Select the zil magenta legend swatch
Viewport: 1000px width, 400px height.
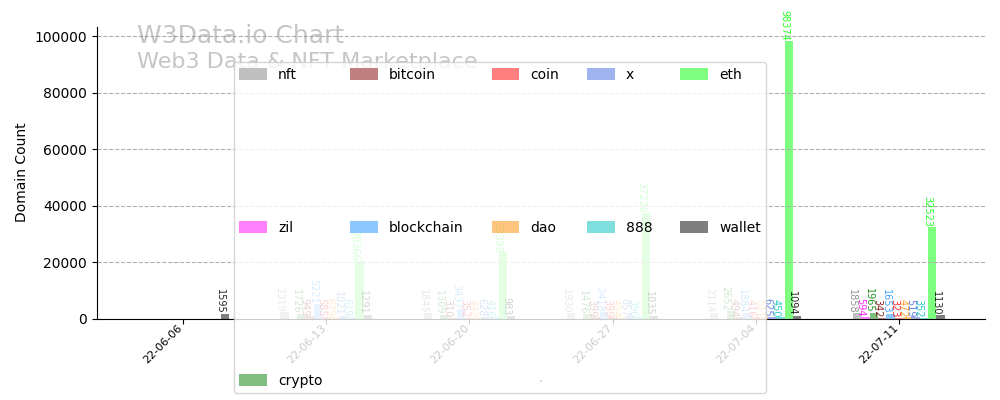coord(253,227)
